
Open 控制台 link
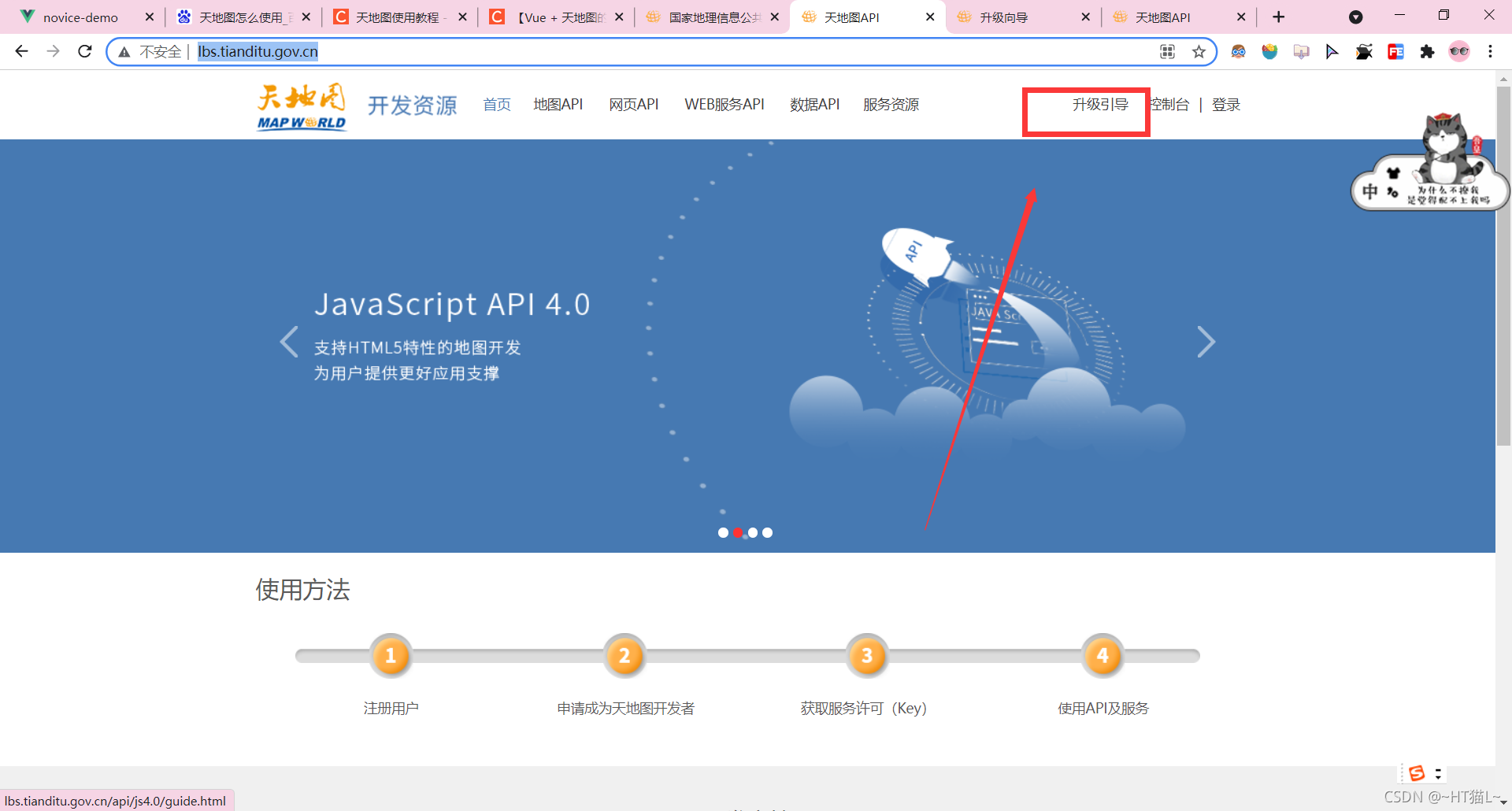[x=1170, y=105]
